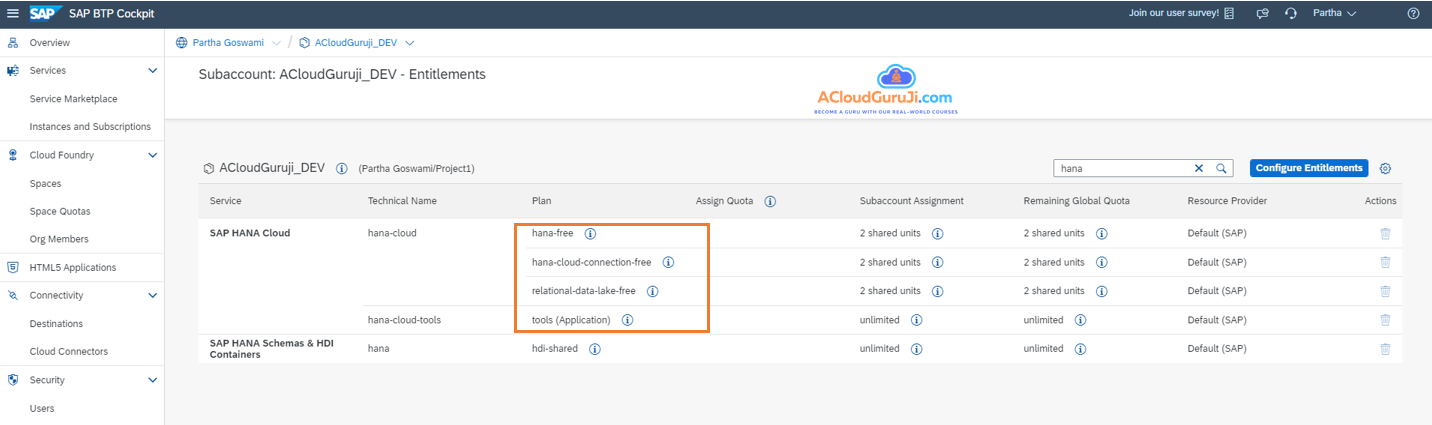
Task: Open the support headset icon
Action: (x=1290, y=13)
